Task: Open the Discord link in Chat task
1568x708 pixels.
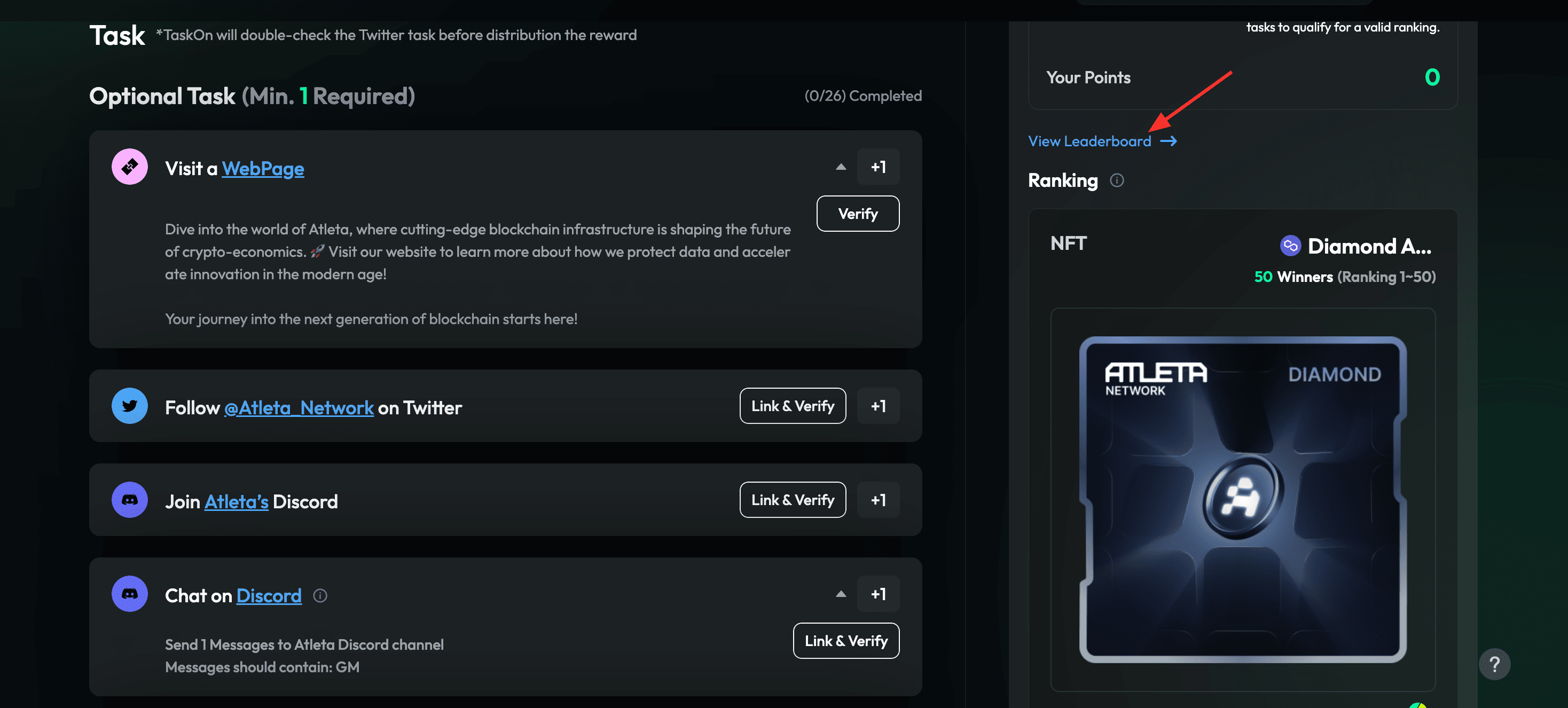Action: point(269,596)
